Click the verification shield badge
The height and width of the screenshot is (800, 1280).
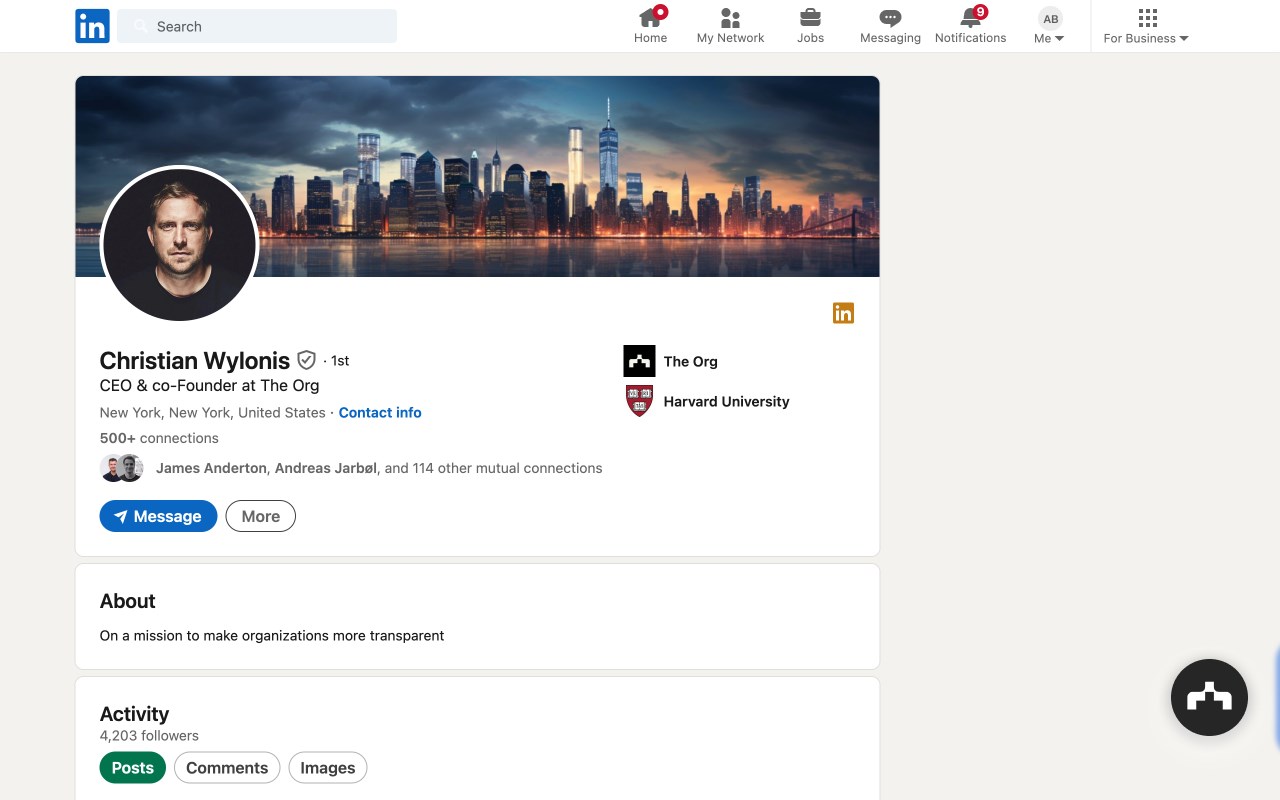(307, 360)
